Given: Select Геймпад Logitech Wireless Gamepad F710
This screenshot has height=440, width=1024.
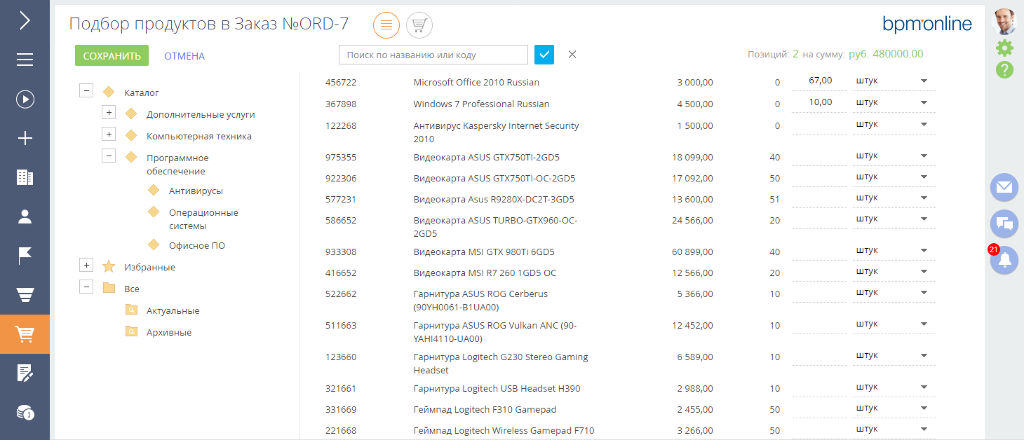Looking at the screenshot, I should [x=504, y=430].
